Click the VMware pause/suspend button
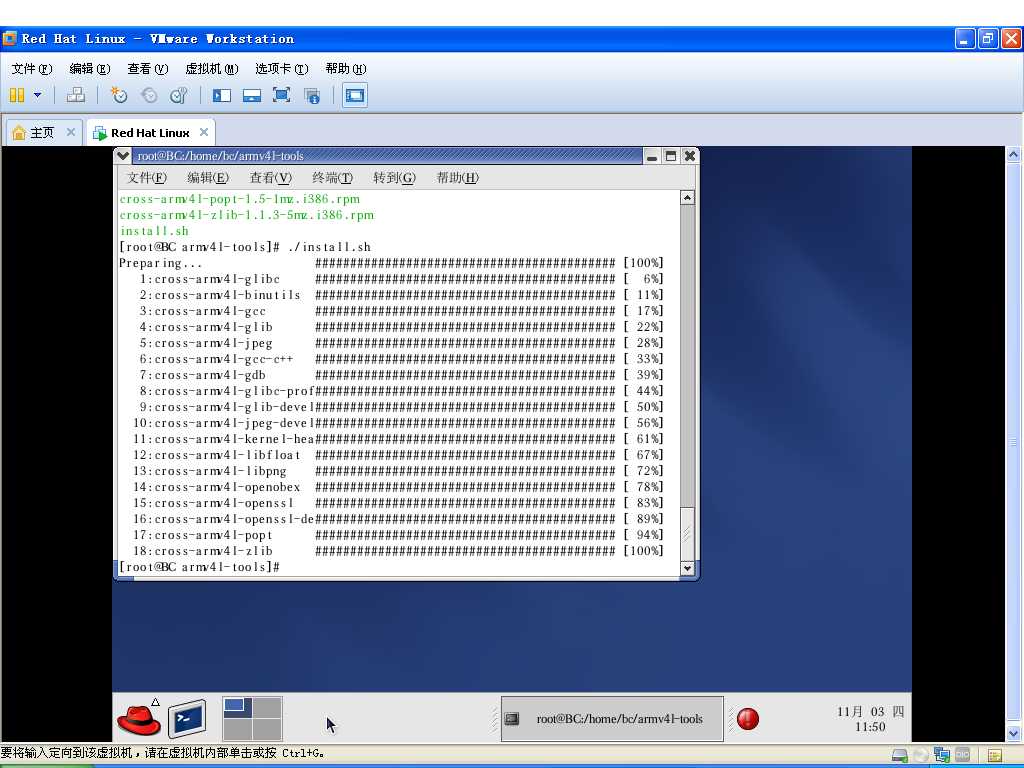The height and width of the screenshot is (768, 1024). pyautogui.click(x=17, y=95)
